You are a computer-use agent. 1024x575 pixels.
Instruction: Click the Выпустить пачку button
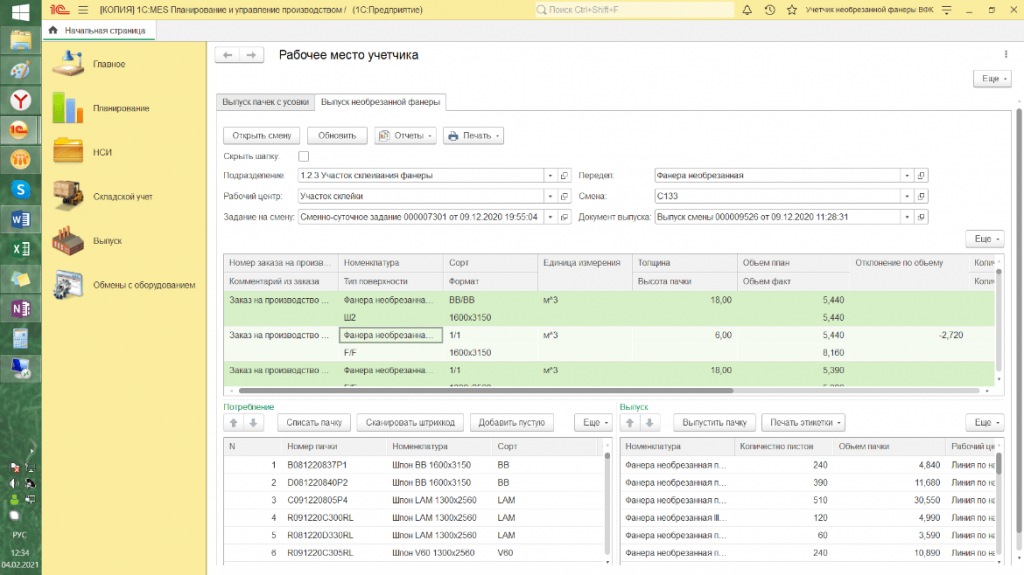pos(714,423)
